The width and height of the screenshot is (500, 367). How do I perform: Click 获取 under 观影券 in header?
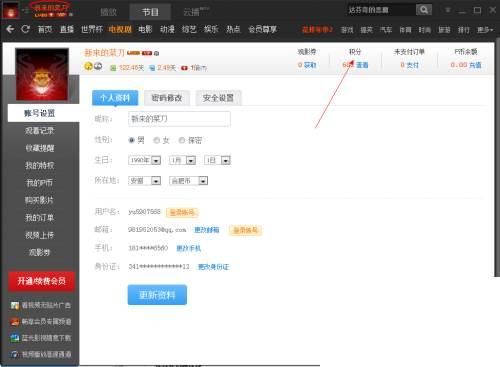coord(310,65)
